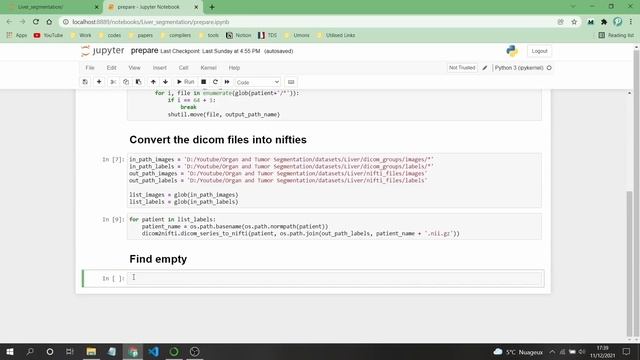
Task: Open the File menu
Action: [x=90, y=68]
